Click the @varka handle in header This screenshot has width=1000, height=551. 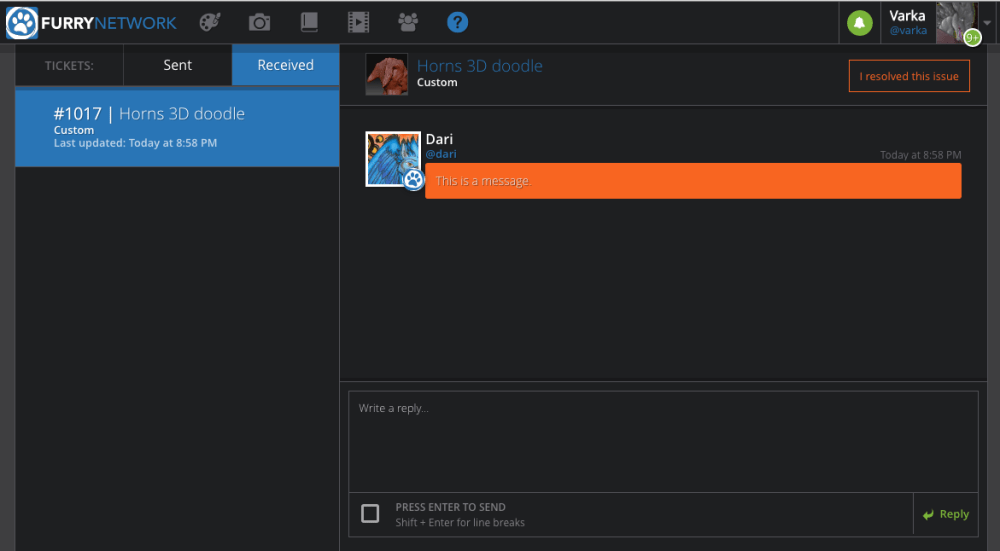tap(908, 30)
